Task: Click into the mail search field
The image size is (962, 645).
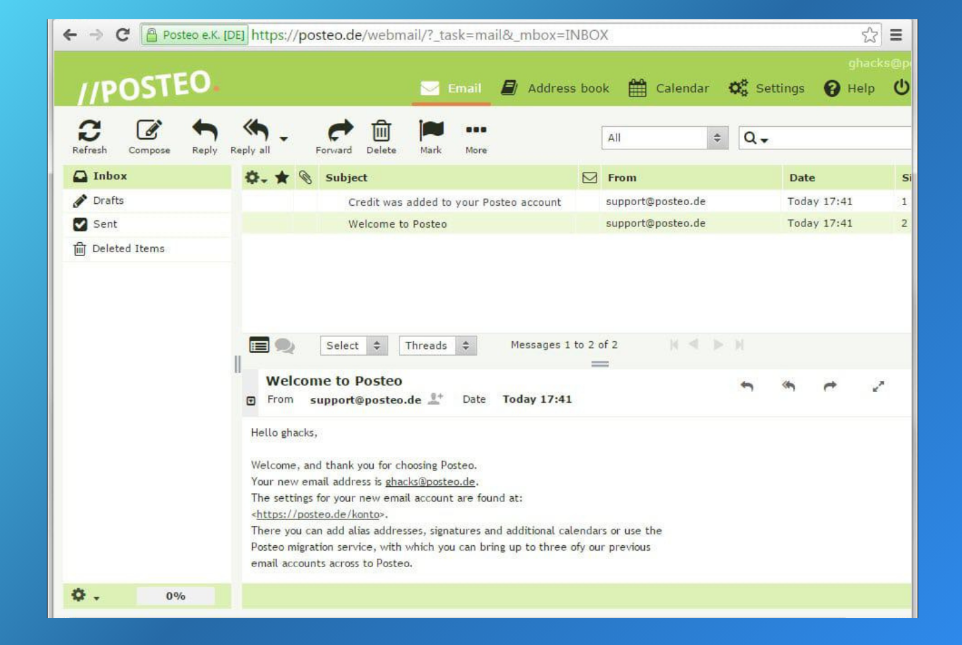Action: [841, 138]
